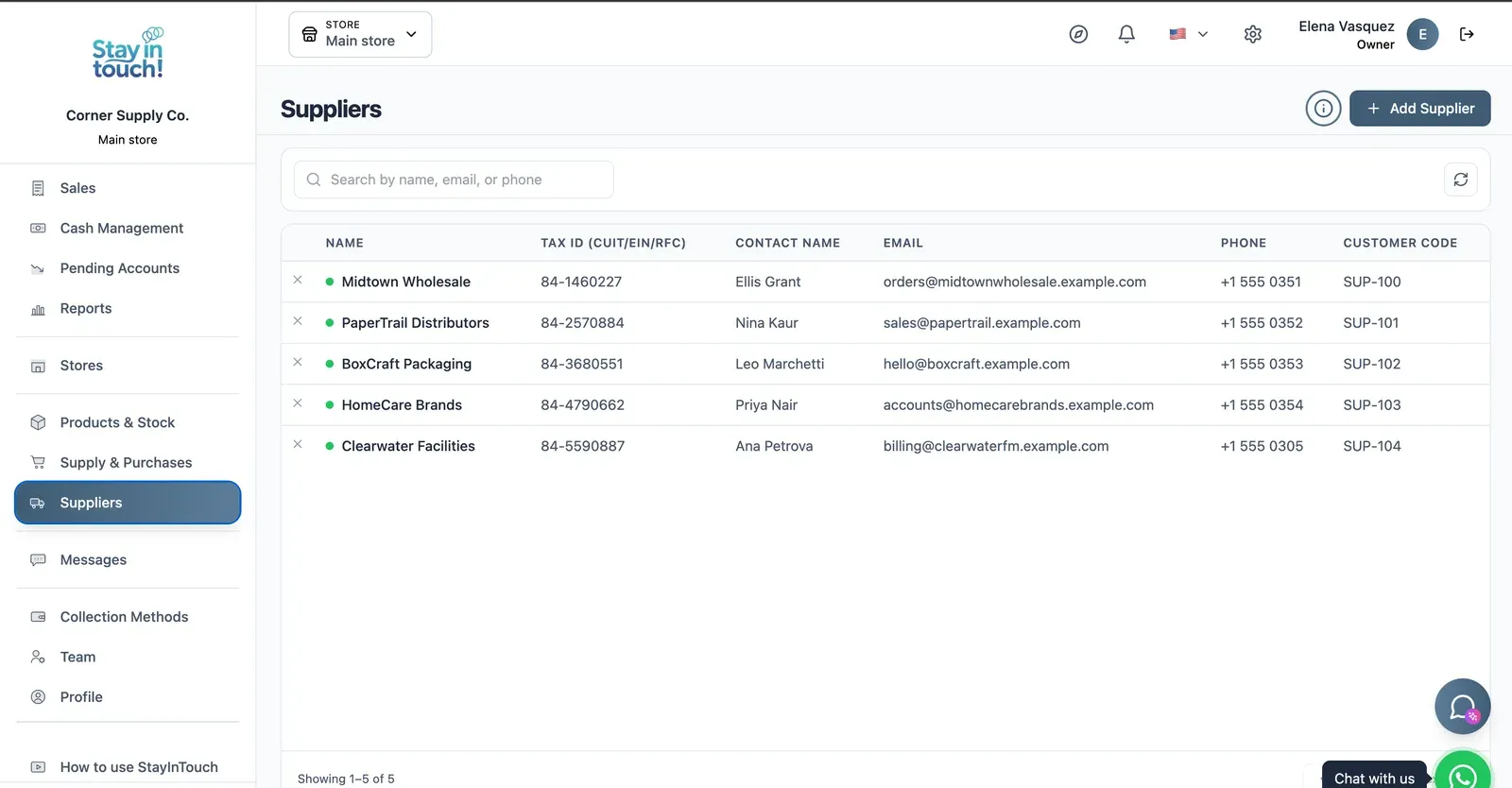
Task: Open the settings gear icon
Action: (1253, 34)
